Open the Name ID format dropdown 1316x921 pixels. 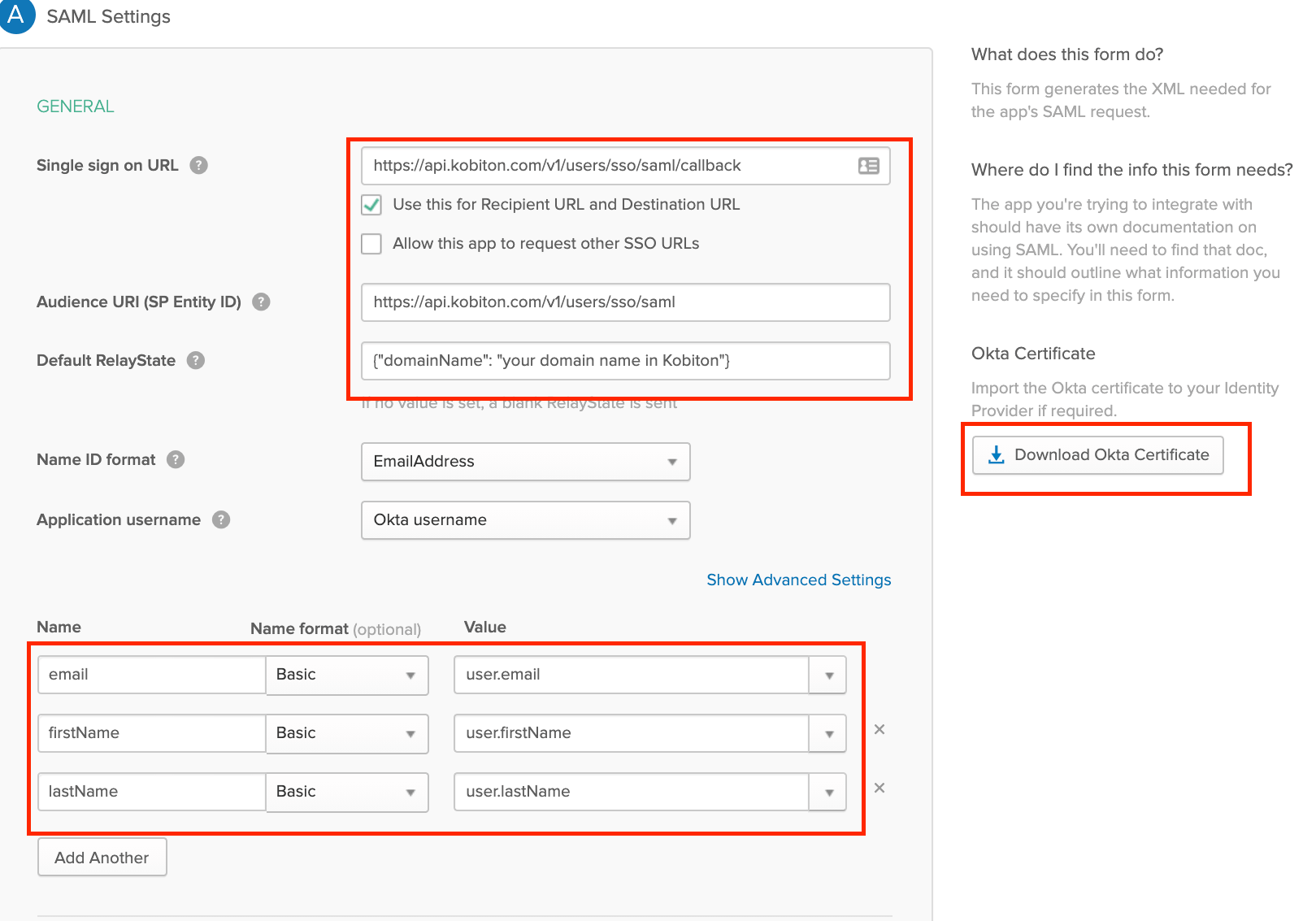[x=526, y=462]
